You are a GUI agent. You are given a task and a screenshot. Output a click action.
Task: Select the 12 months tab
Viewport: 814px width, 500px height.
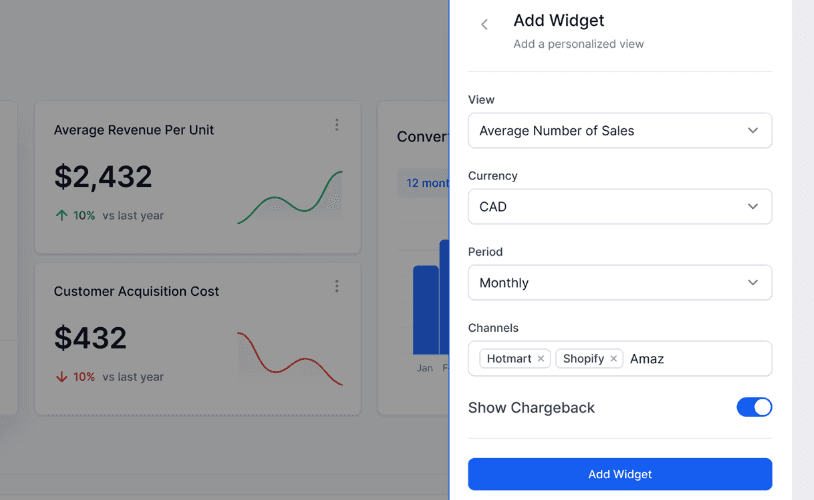pyautogui.click(x=423, y=183)
